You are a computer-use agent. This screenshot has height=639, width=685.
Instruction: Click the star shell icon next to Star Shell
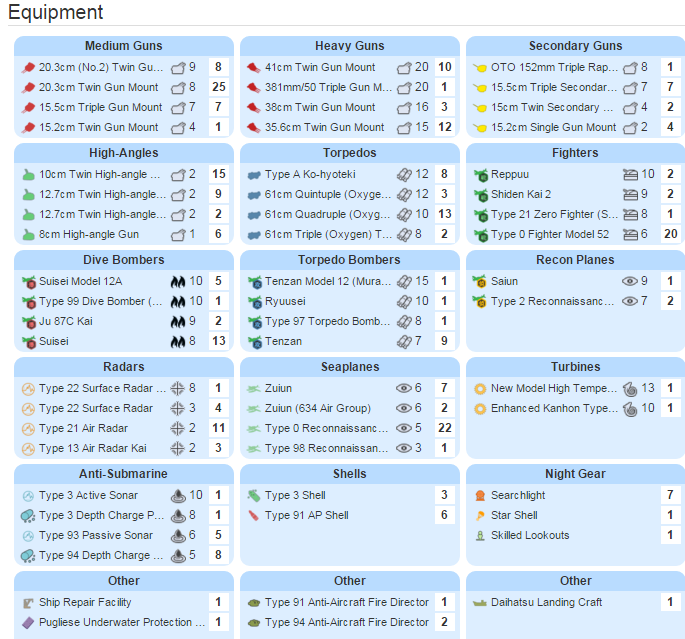click(480, 516)
